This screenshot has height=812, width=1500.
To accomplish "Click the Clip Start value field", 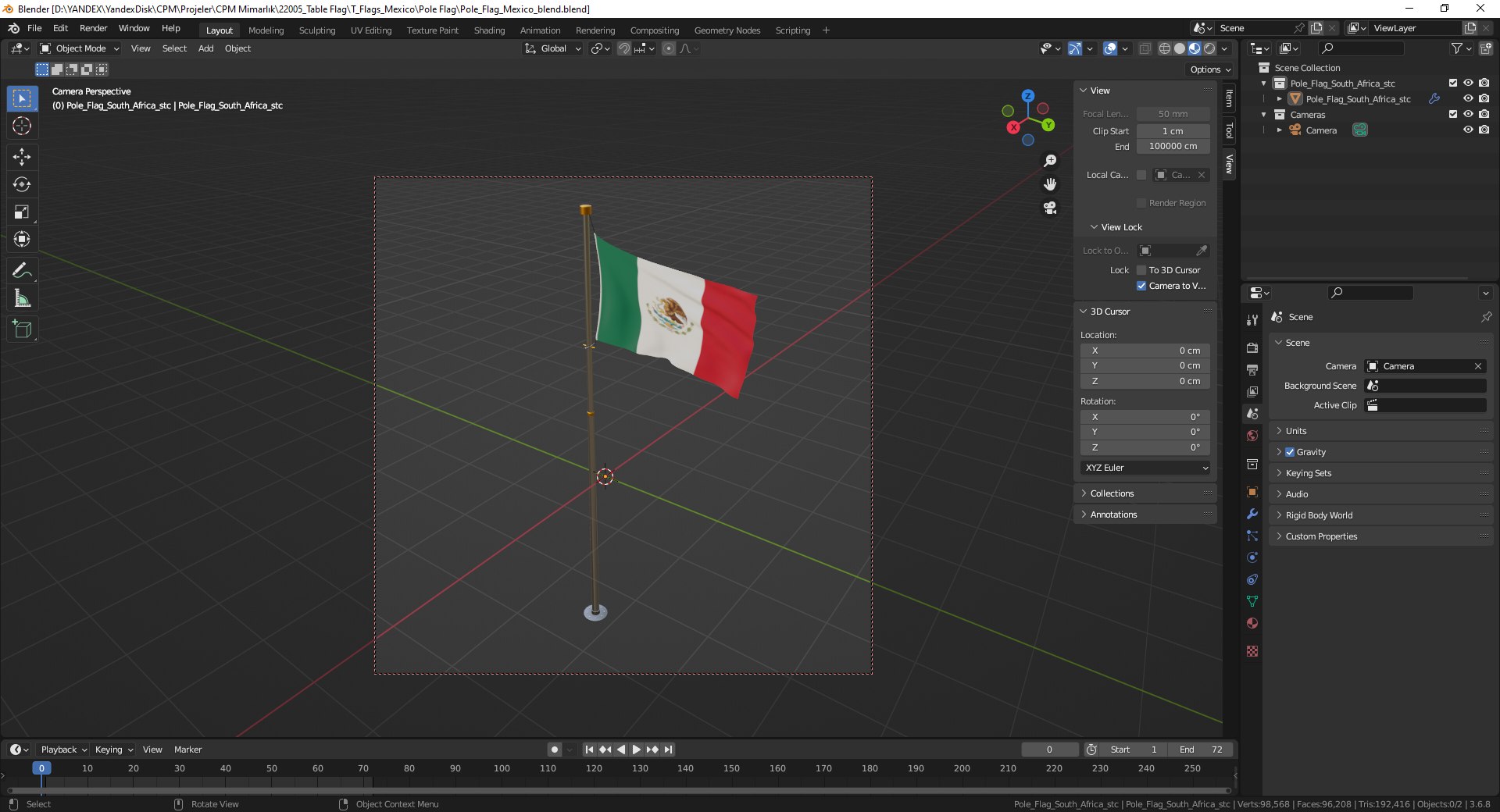I will pyautogui.click(x=1173, y=131).
